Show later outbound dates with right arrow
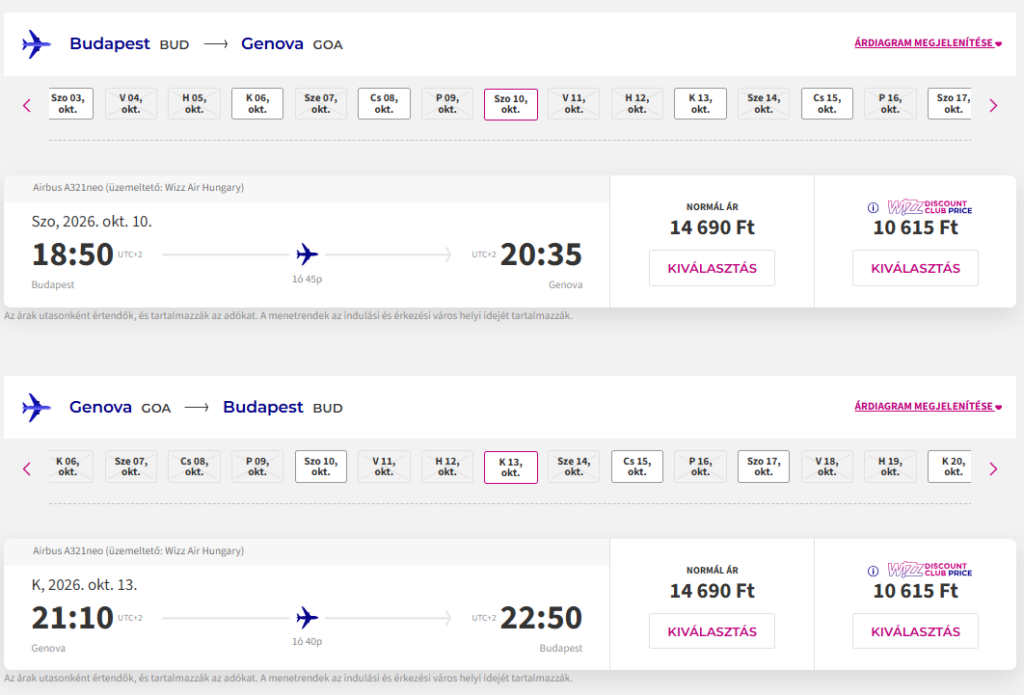This screenshot has width=1024, height=695. (993, 105)
